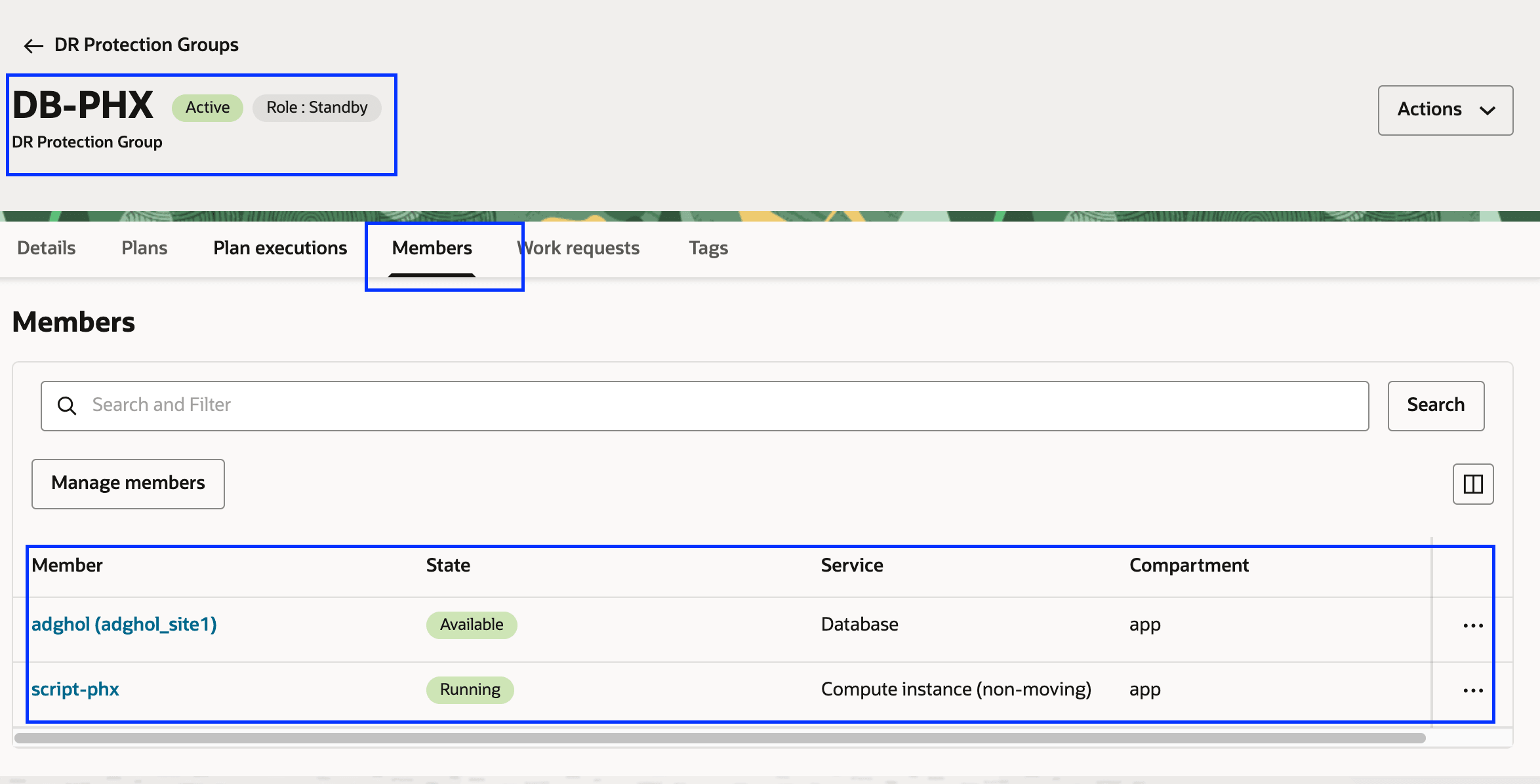Click the magnifier icon in search box

pos(67,406)
